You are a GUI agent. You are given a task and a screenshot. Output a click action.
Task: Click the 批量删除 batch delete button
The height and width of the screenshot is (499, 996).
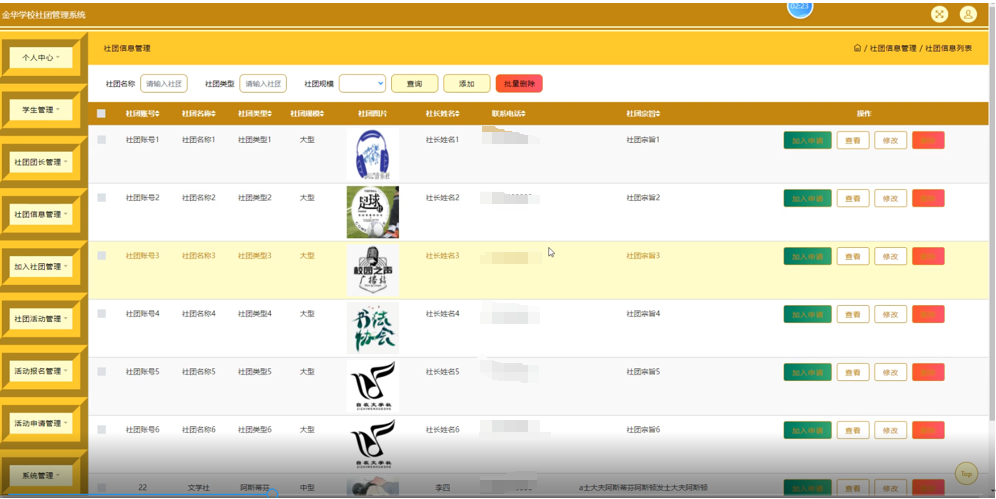click(519, 83)
